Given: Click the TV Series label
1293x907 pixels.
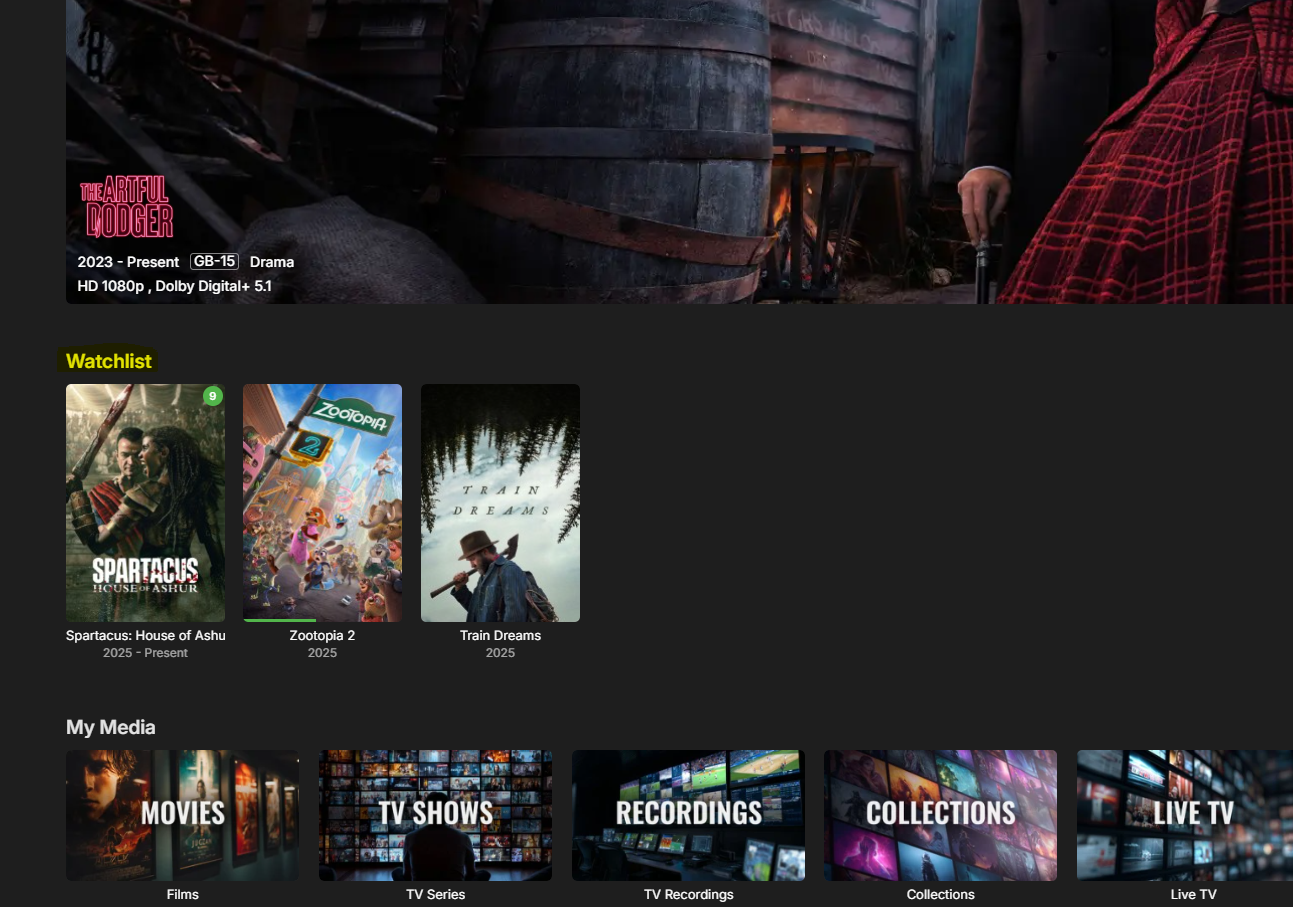Looking at the screenshot, I should pos(435,894).
